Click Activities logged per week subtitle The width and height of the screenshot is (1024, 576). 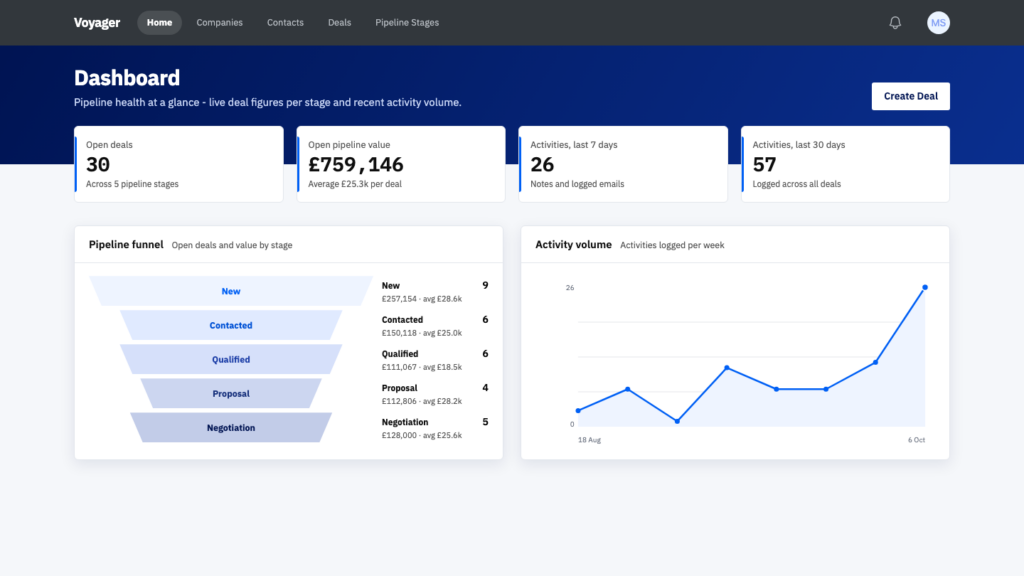672,246
